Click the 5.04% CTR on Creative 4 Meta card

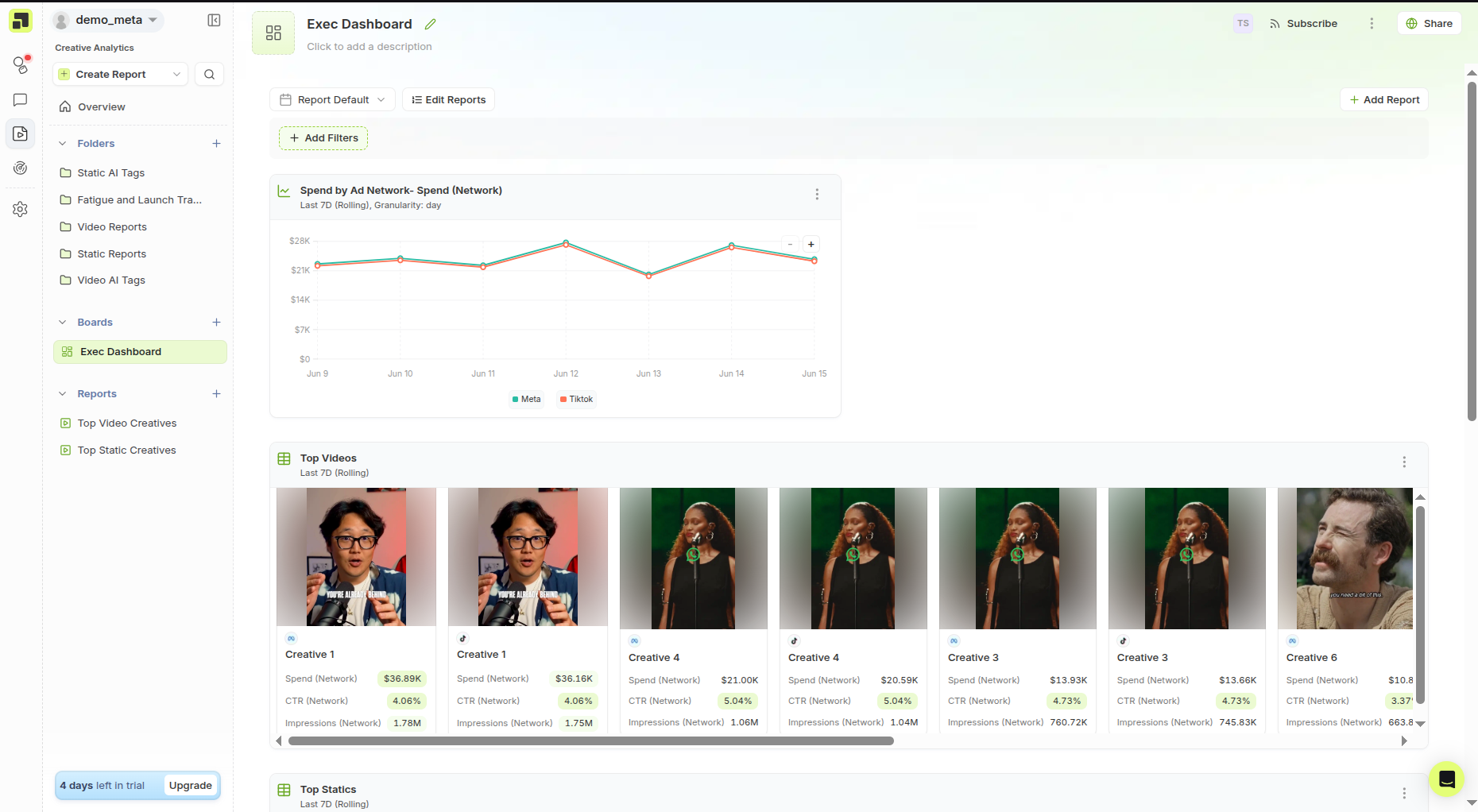pos(737,701)
